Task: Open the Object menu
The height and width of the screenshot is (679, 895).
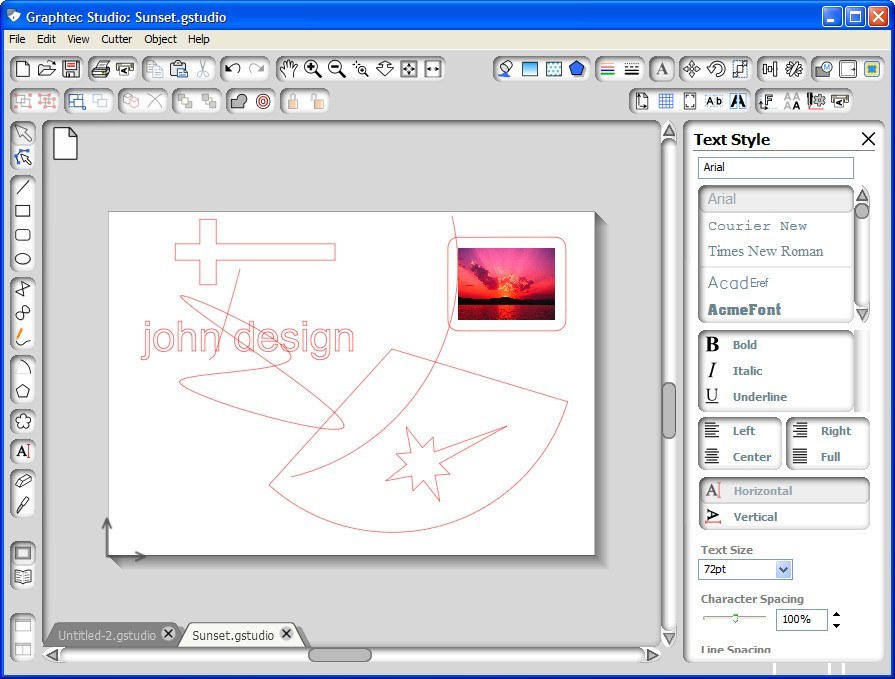Action: click(160, 39)
